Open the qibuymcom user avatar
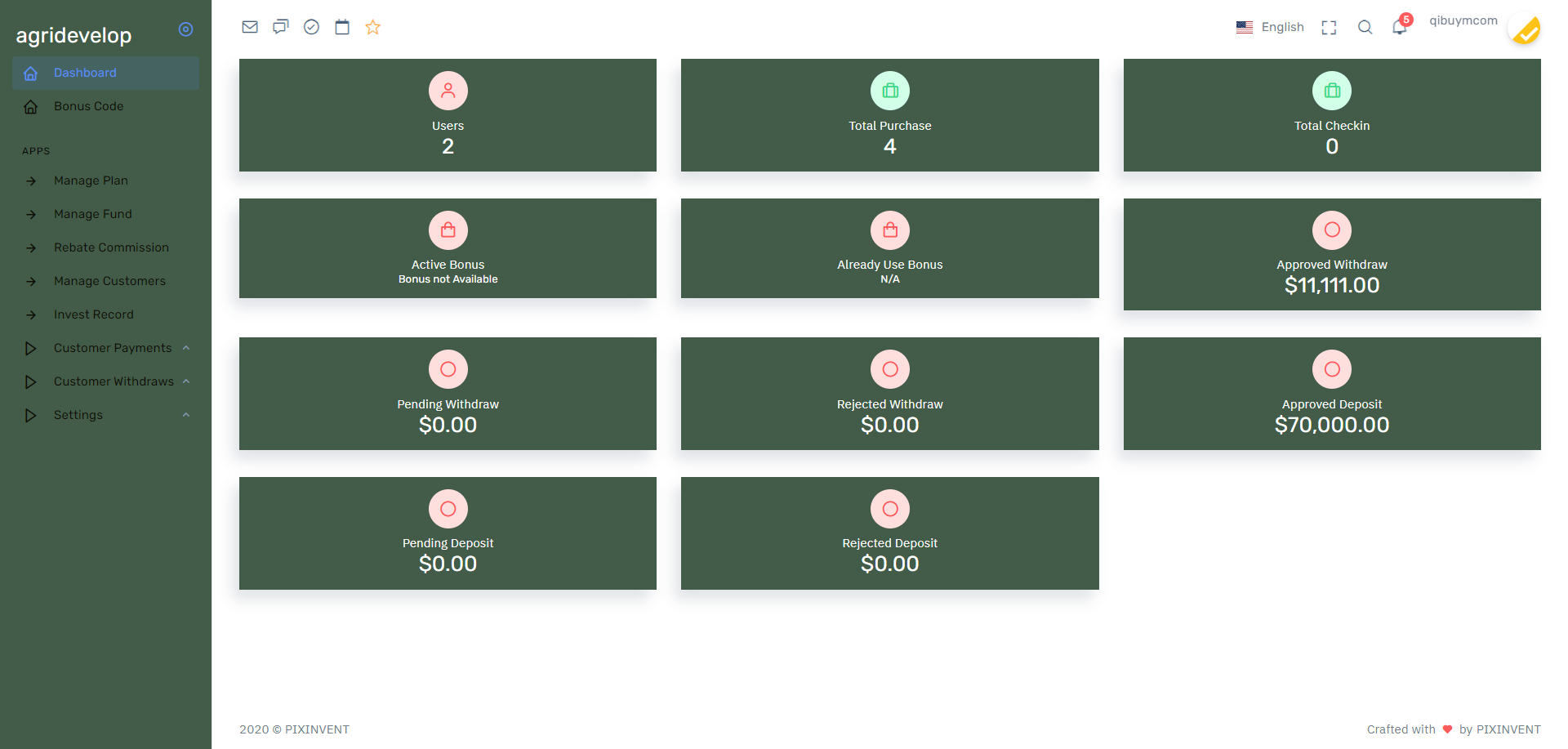Viewport: 1568px width, 749px height. pos(1524,31)
